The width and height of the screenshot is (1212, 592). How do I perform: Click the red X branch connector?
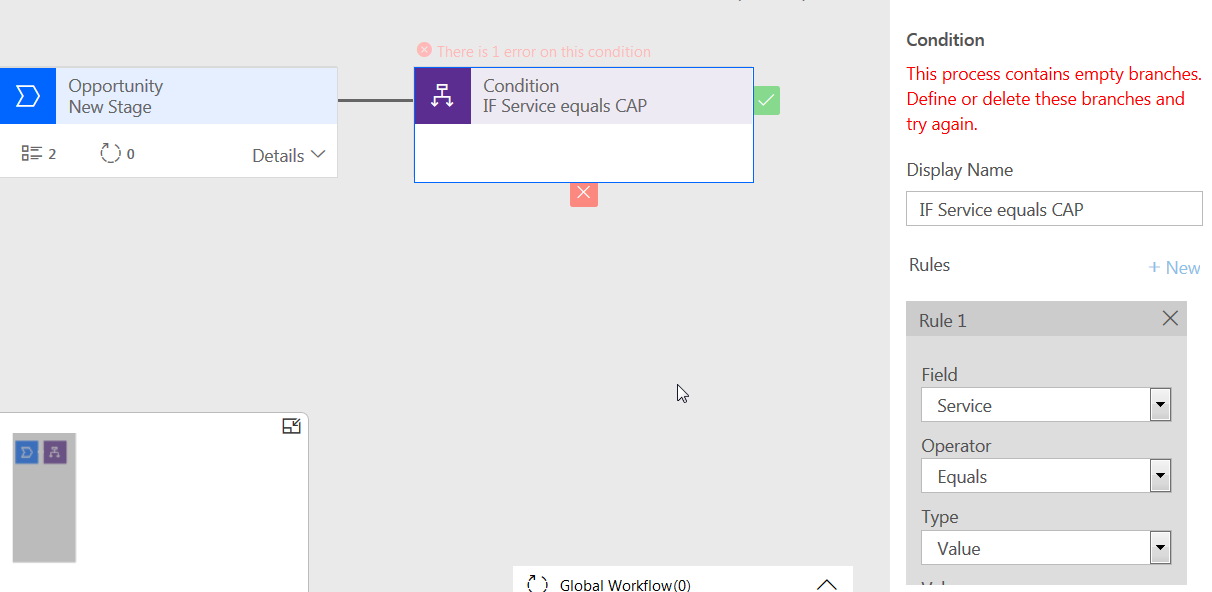point(584,193)
